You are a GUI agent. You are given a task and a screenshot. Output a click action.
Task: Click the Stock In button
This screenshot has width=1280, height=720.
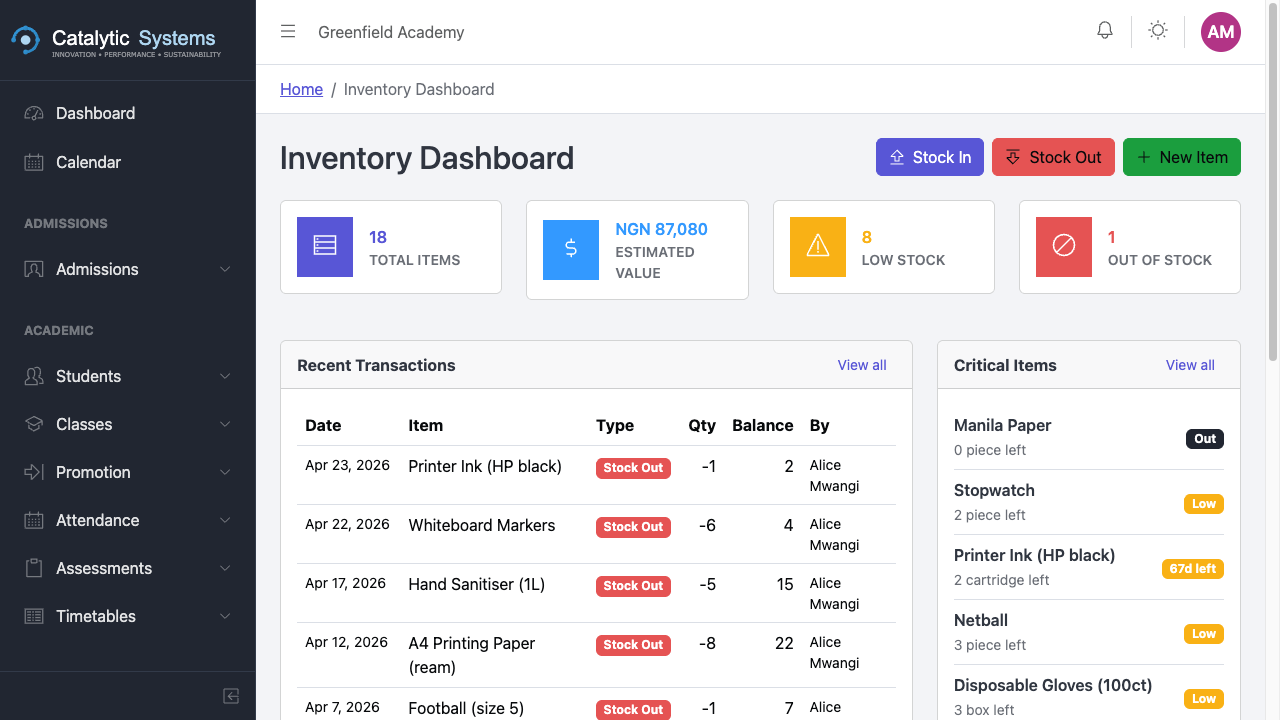point(930,157)
